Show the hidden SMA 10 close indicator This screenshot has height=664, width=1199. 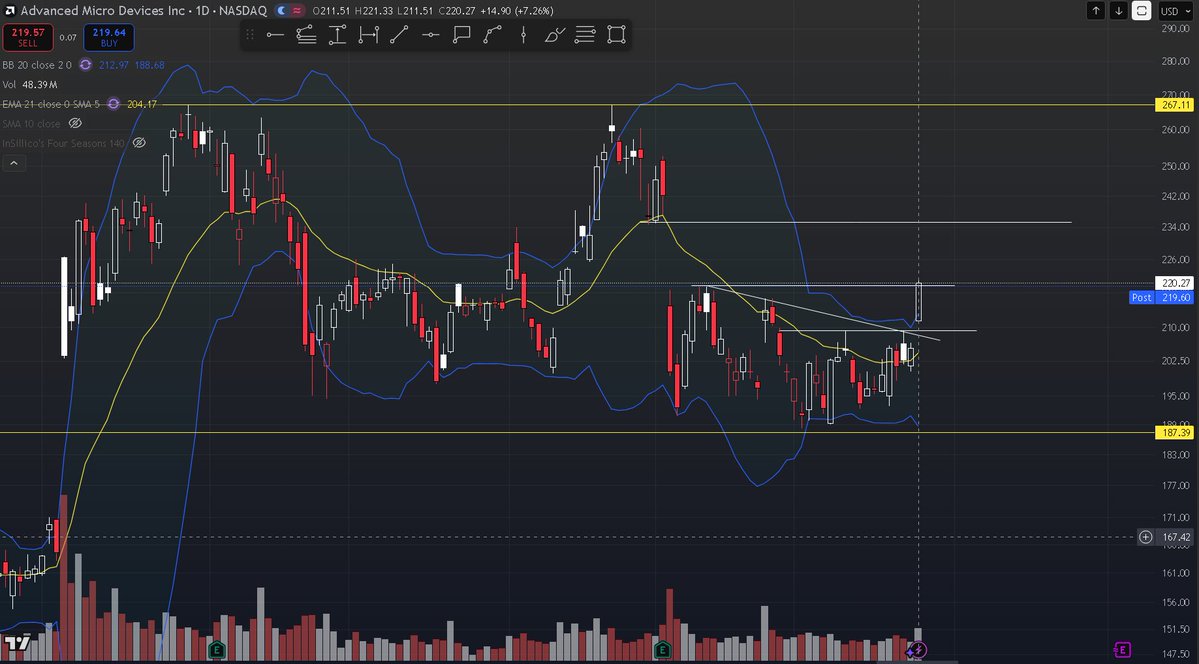75,123
